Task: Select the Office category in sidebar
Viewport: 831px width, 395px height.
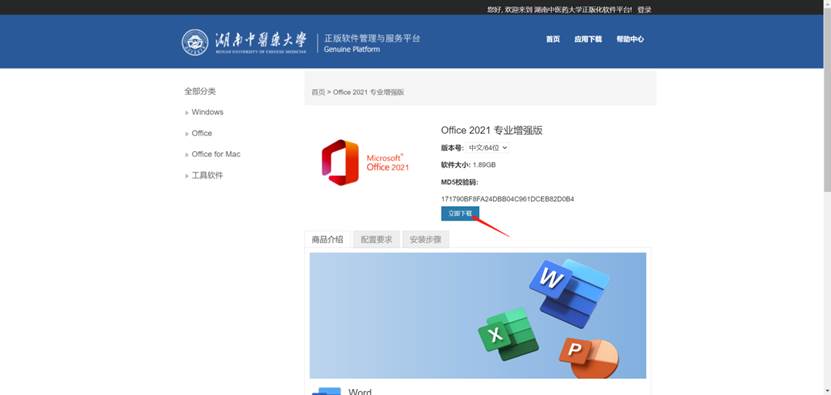Action: tap(201, 133)
